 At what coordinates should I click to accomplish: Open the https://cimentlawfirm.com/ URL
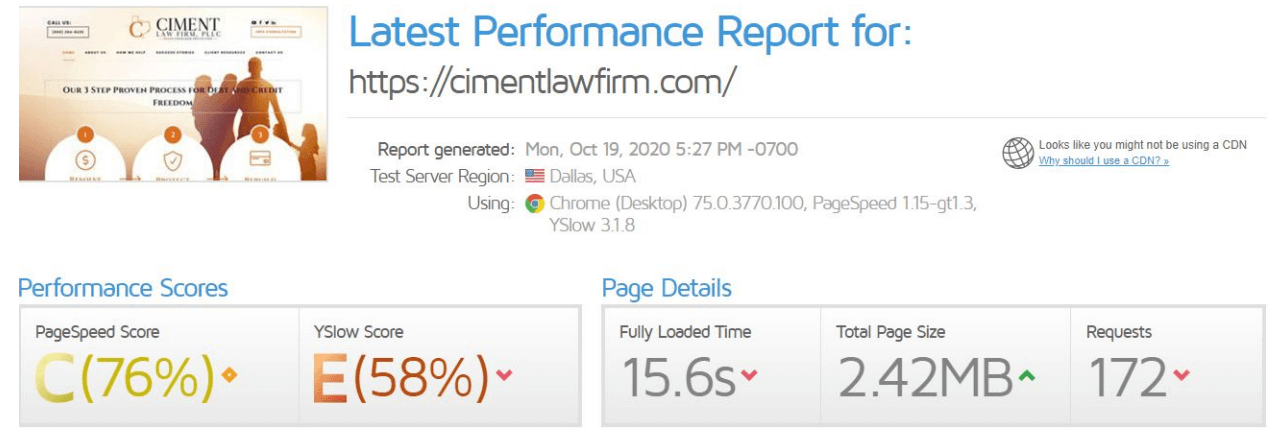[x=543, y=82]
